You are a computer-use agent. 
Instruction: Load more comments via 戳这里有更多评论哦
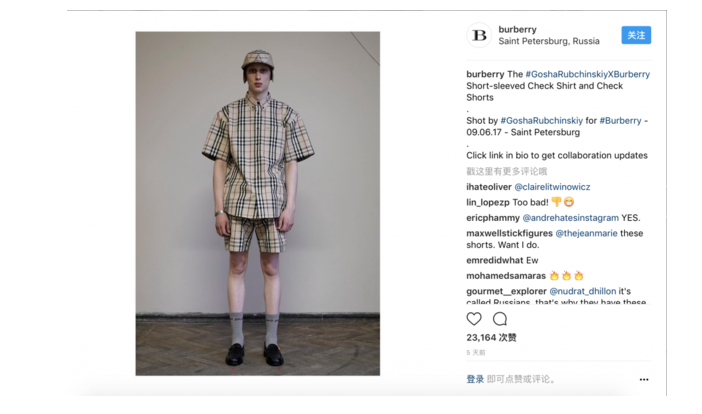point(506,171)
